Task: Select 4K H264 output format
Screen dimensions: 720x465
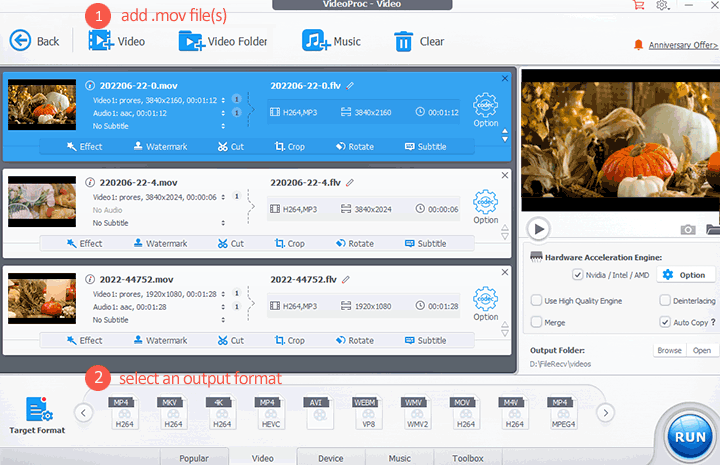Action: click(221, 413)
